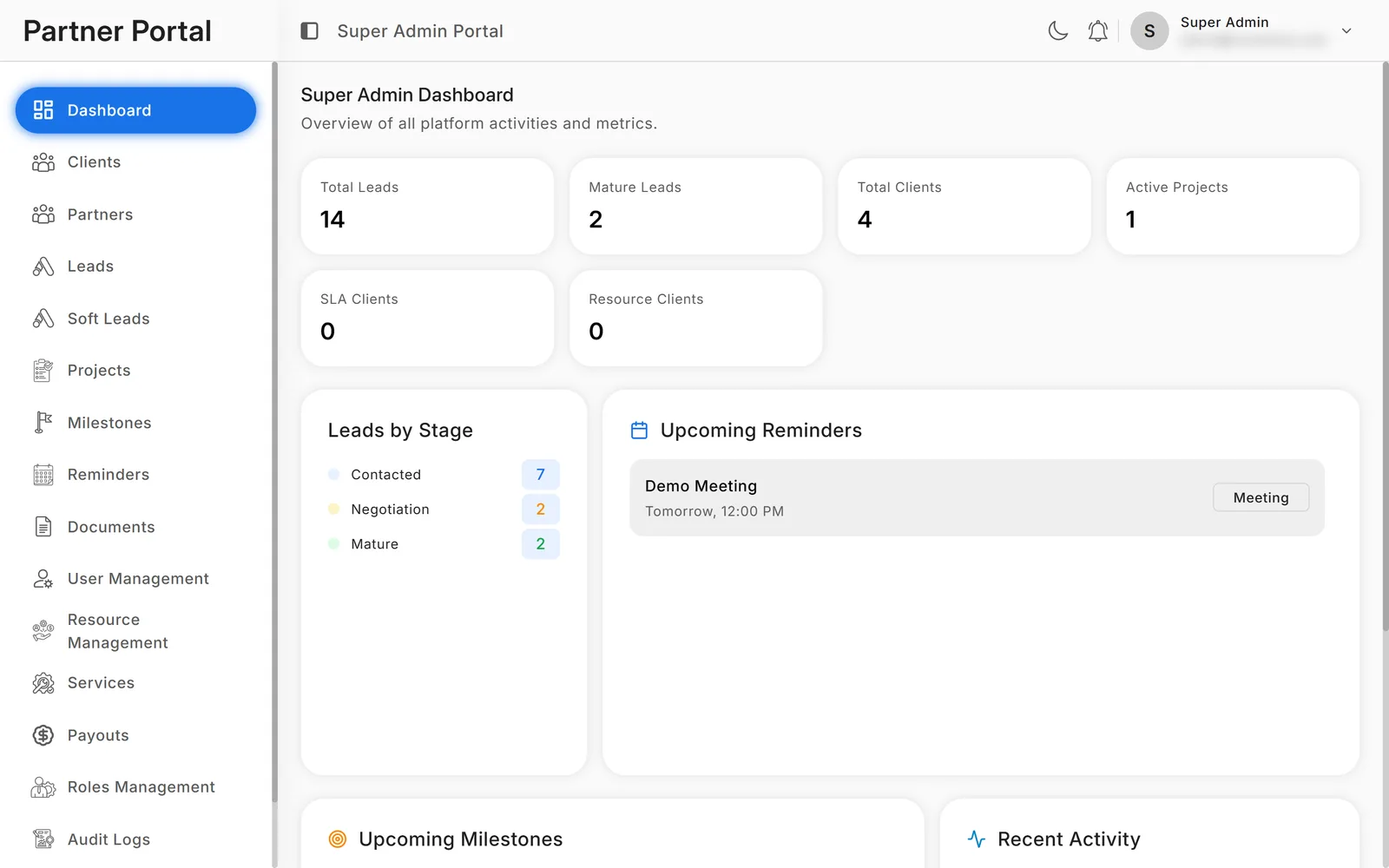Click the Contacted stage color dot
The width and height of the screenshot is (1389, 868).
[x=333, y=475]
